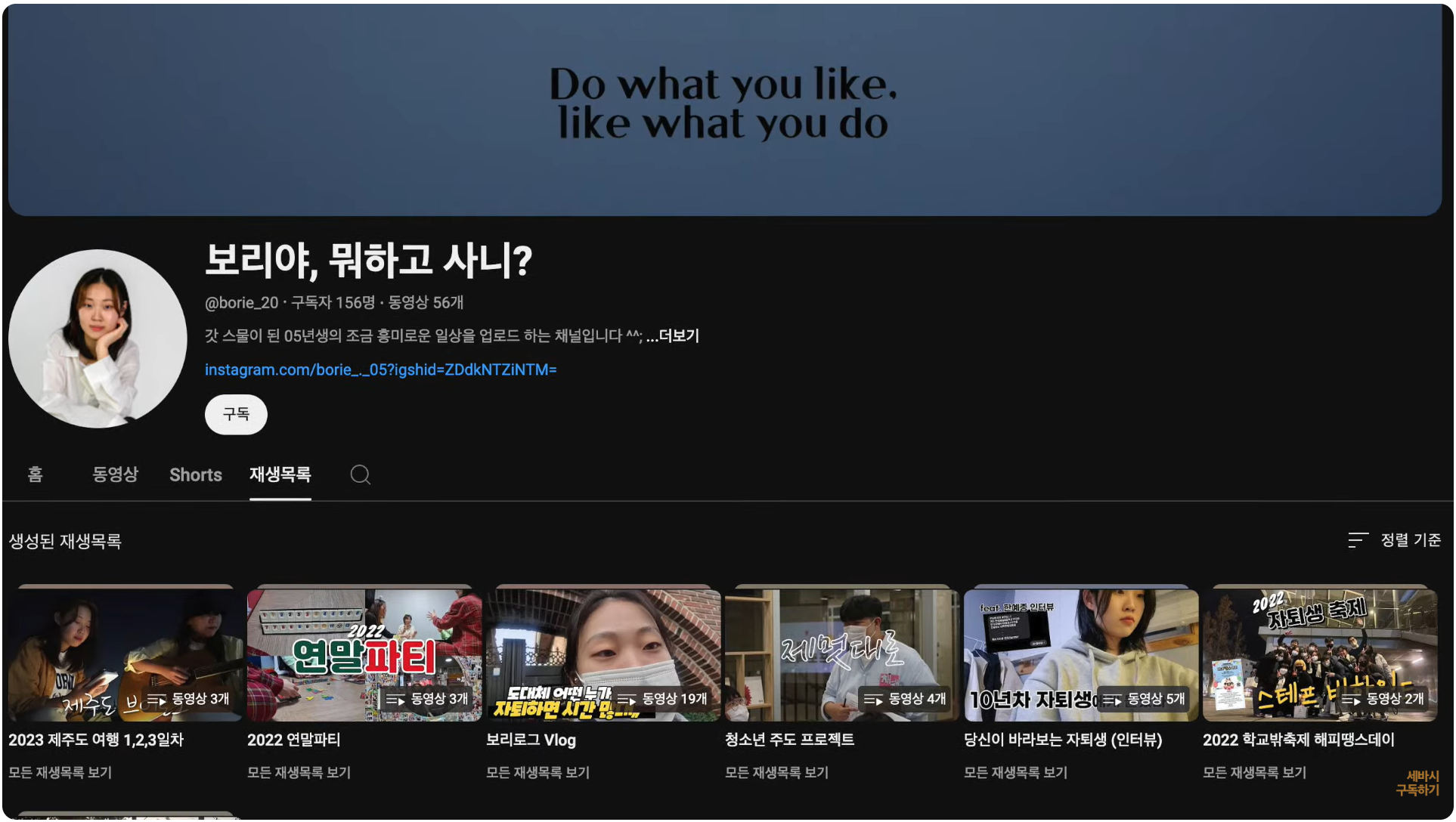The width and height of the screenshot is (1456, 822).
Task: Click the channel profile avatar picture
Action: pyautogui.click(x=98, y=338)
